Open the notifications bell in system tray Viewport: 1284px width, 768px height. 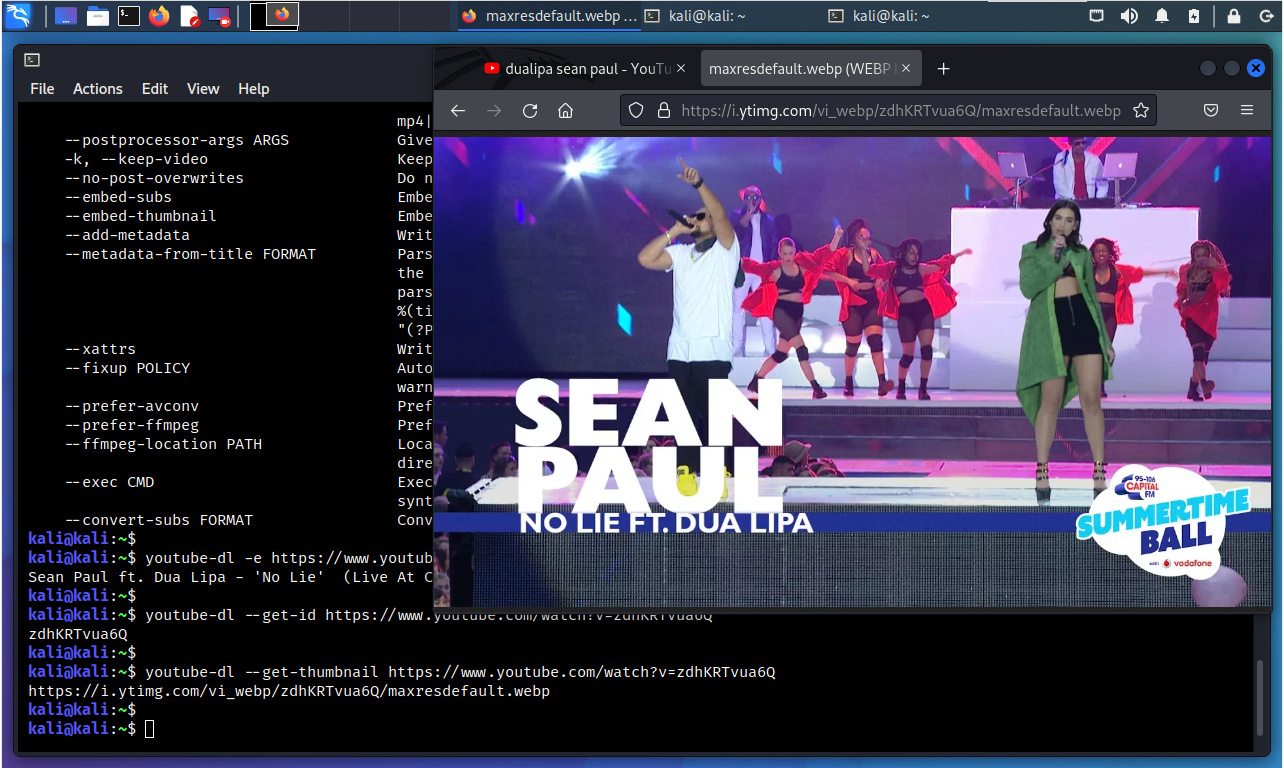(1161, 16)
